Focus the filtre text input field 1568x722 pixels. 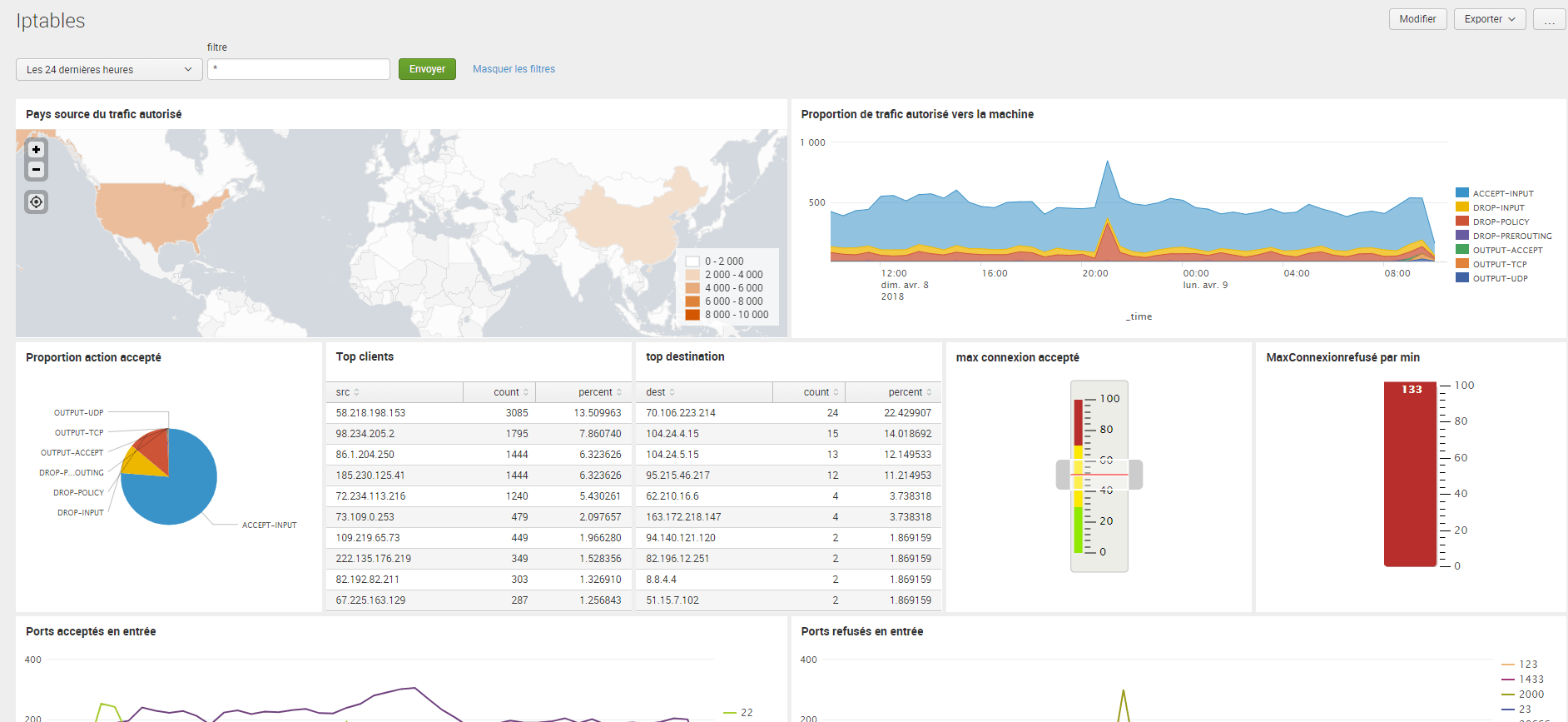pos(299,69)
